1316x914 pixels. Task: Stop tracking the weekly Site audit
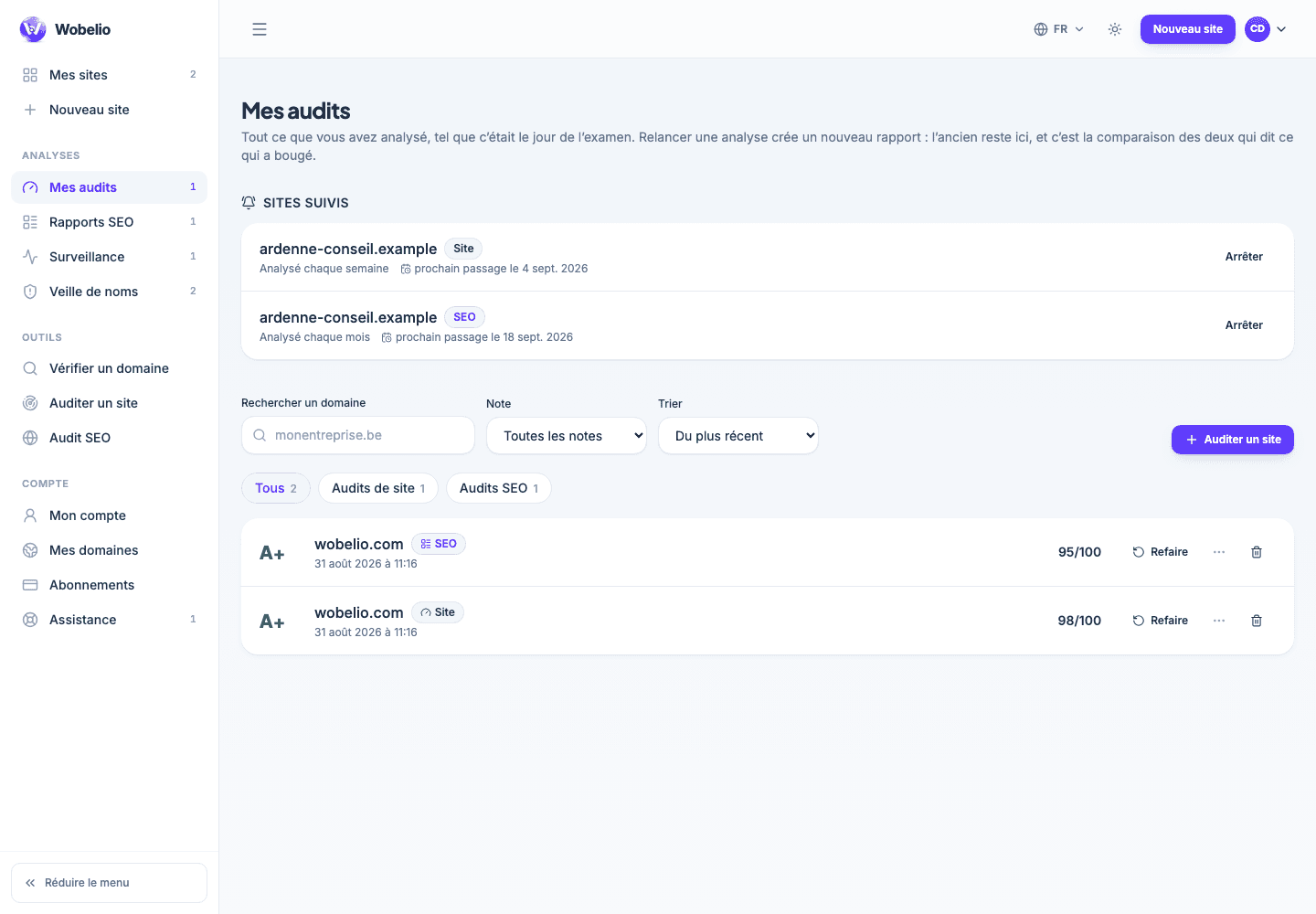pos(1244,257)
